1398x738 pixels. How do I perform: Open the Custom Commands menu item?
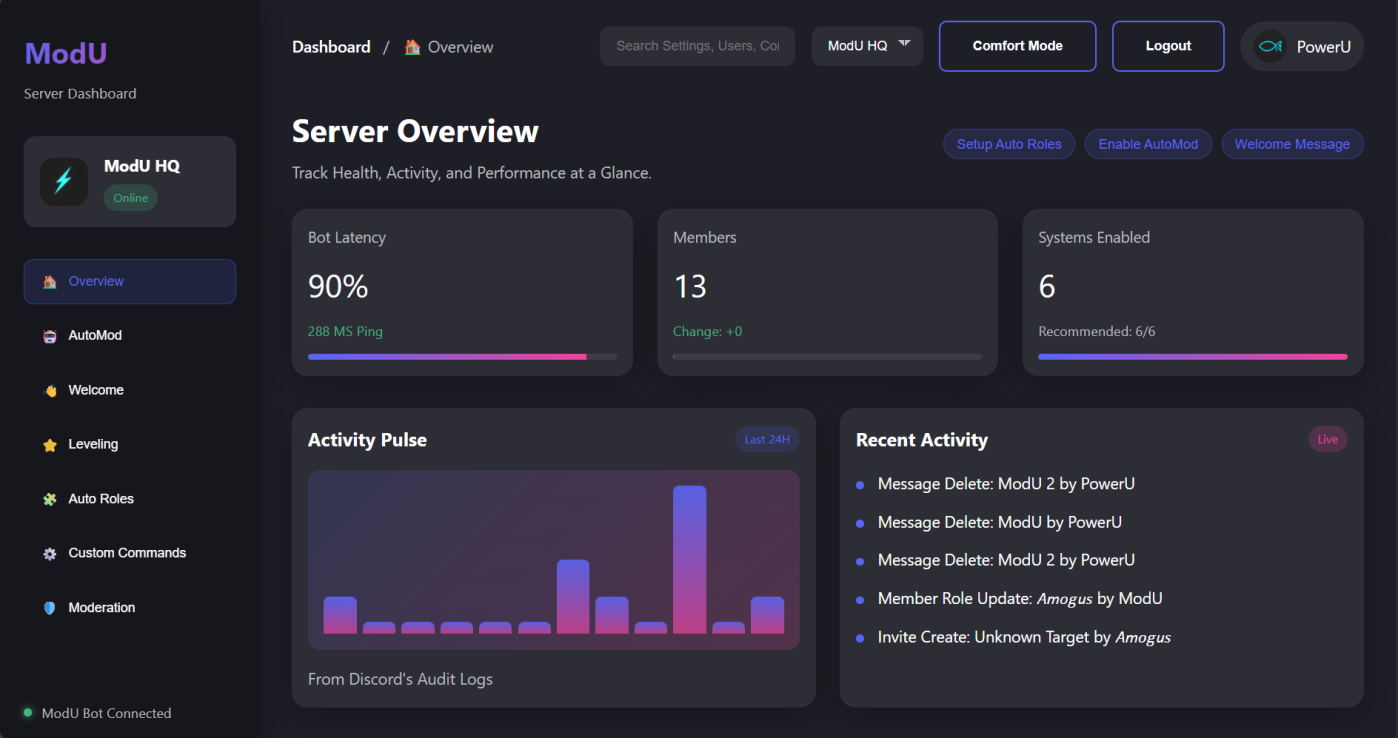127,553
